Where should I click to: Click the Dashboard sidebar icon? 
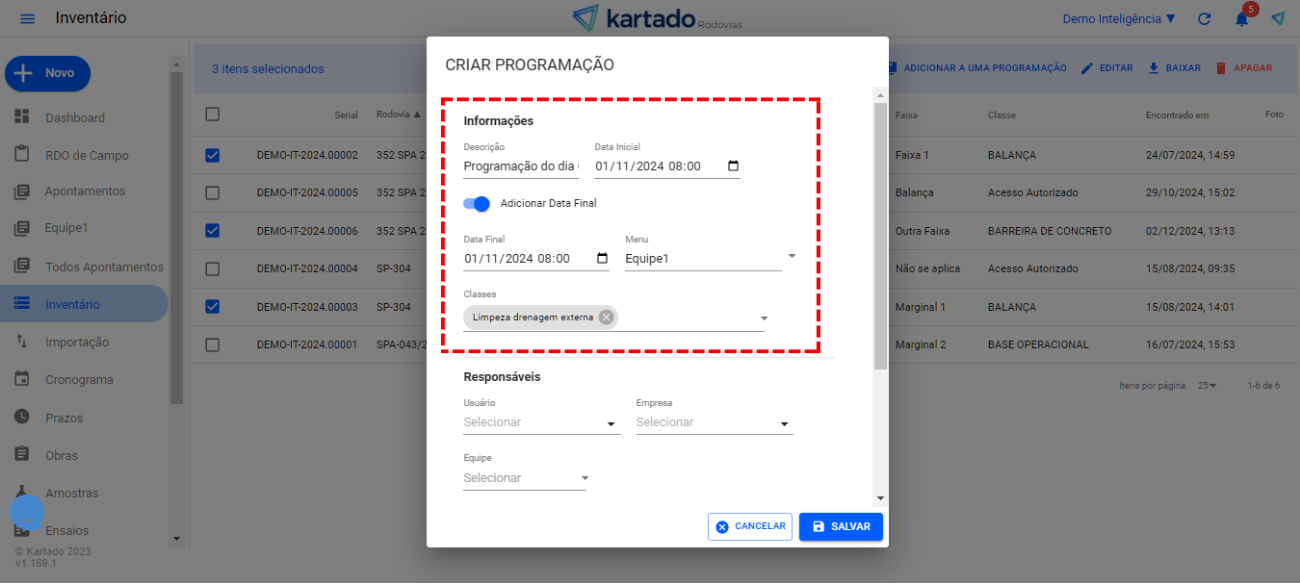[22, 117]
